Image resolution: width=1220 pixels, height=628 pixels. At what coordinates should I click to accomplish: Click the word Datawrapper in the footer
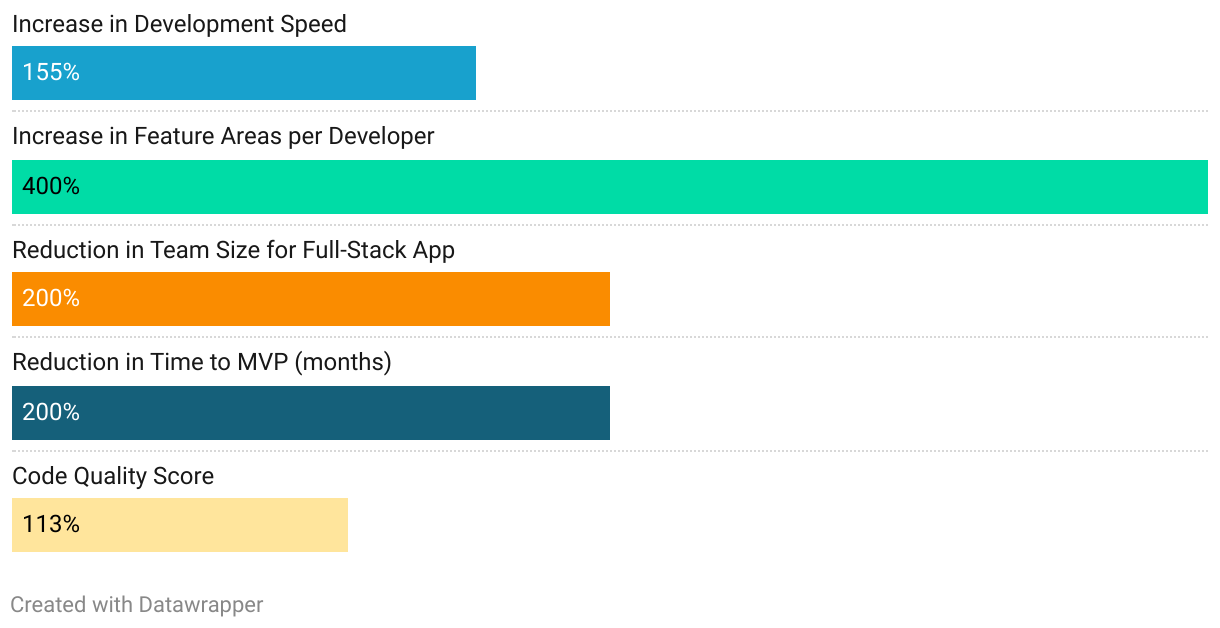coord(201,605)
